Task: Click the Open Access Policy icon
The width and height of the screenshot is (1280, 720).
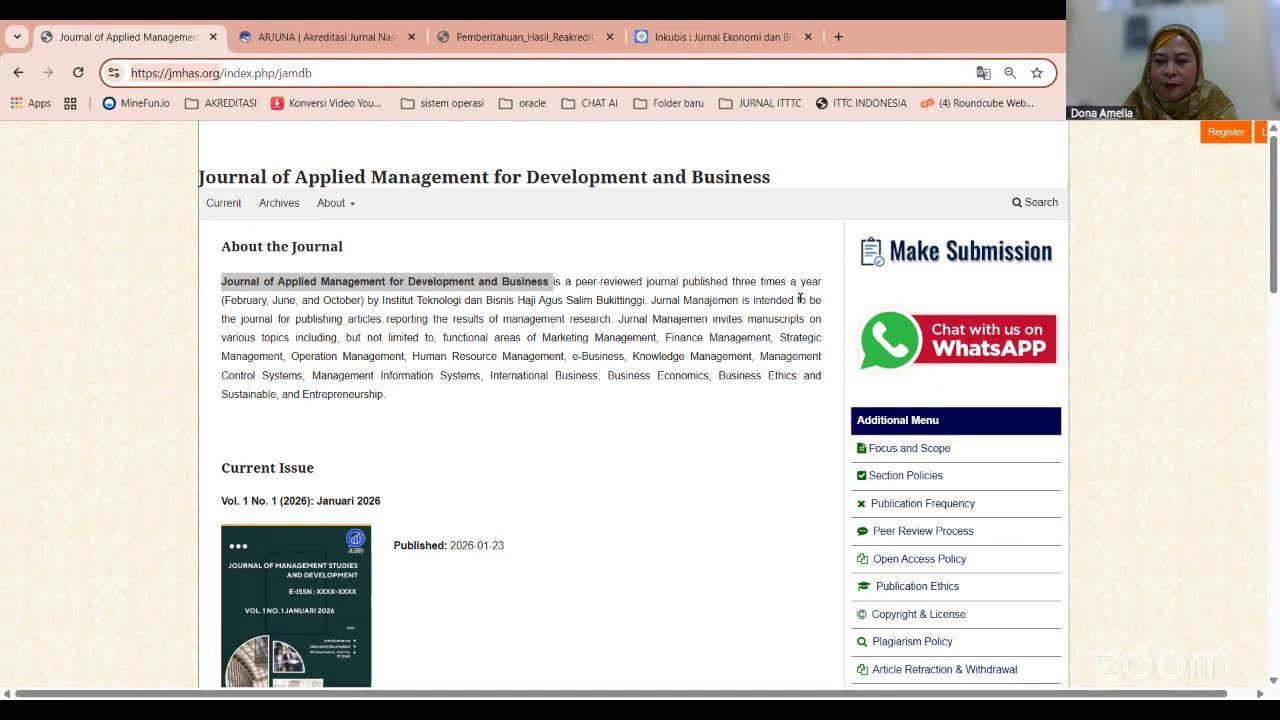Action: click(862, 559)
